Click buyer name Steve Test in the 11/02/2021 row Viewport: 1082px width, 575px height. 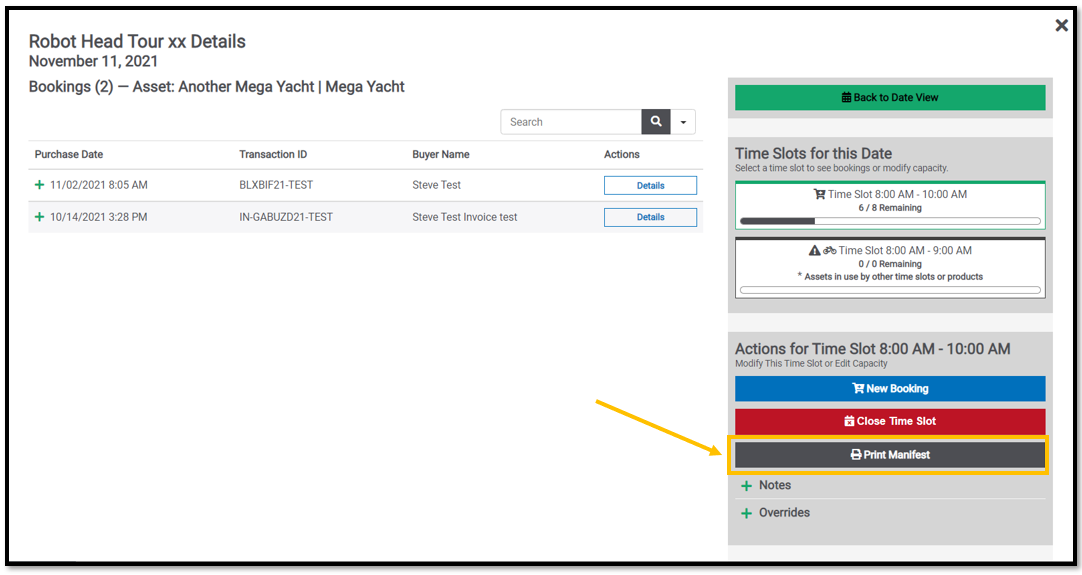(x=437, y=185)
